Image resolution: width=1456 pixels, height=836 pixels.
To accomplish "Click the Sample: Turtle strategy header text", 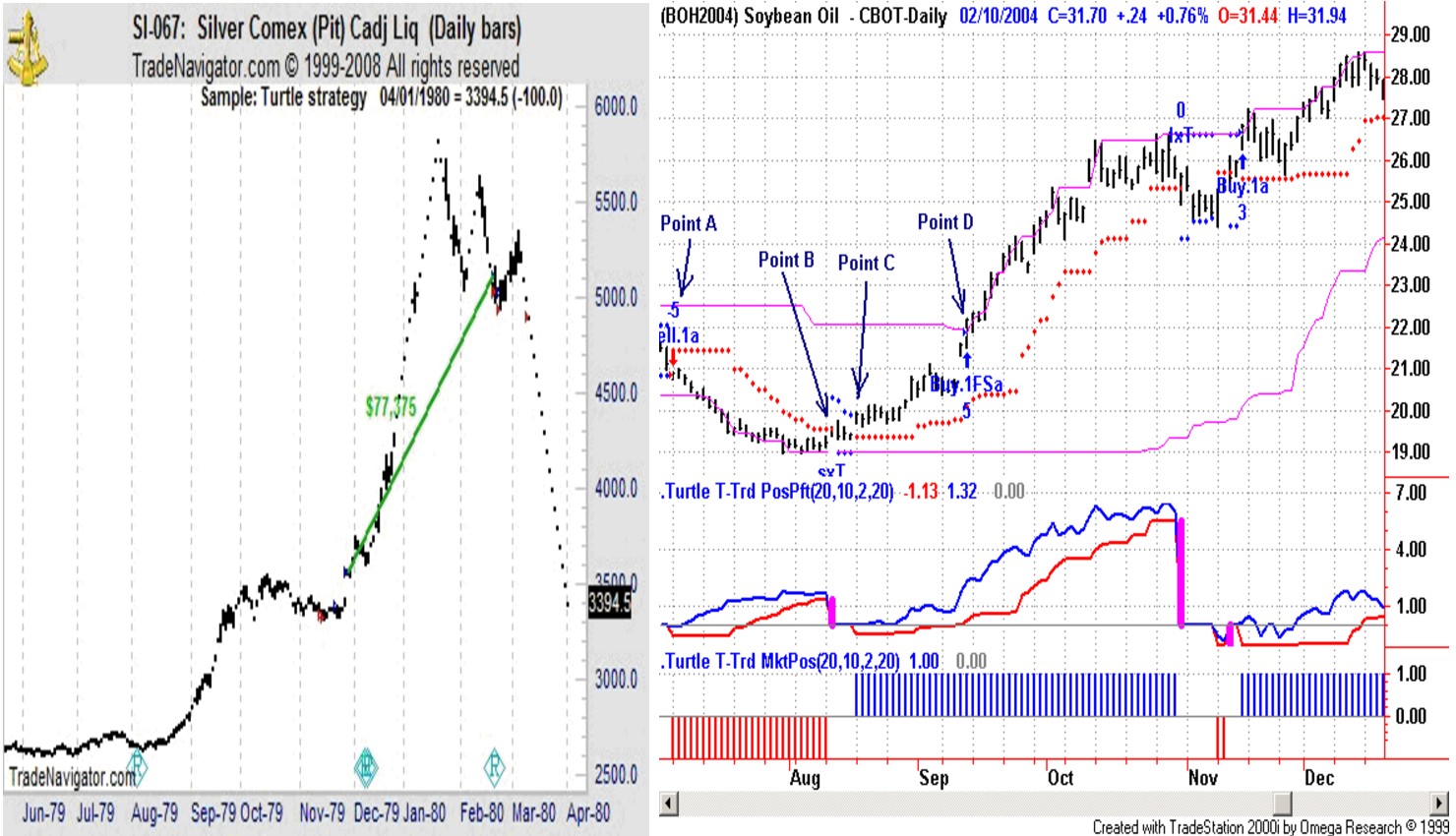I will pyautogui.click(x=283, y=97).
